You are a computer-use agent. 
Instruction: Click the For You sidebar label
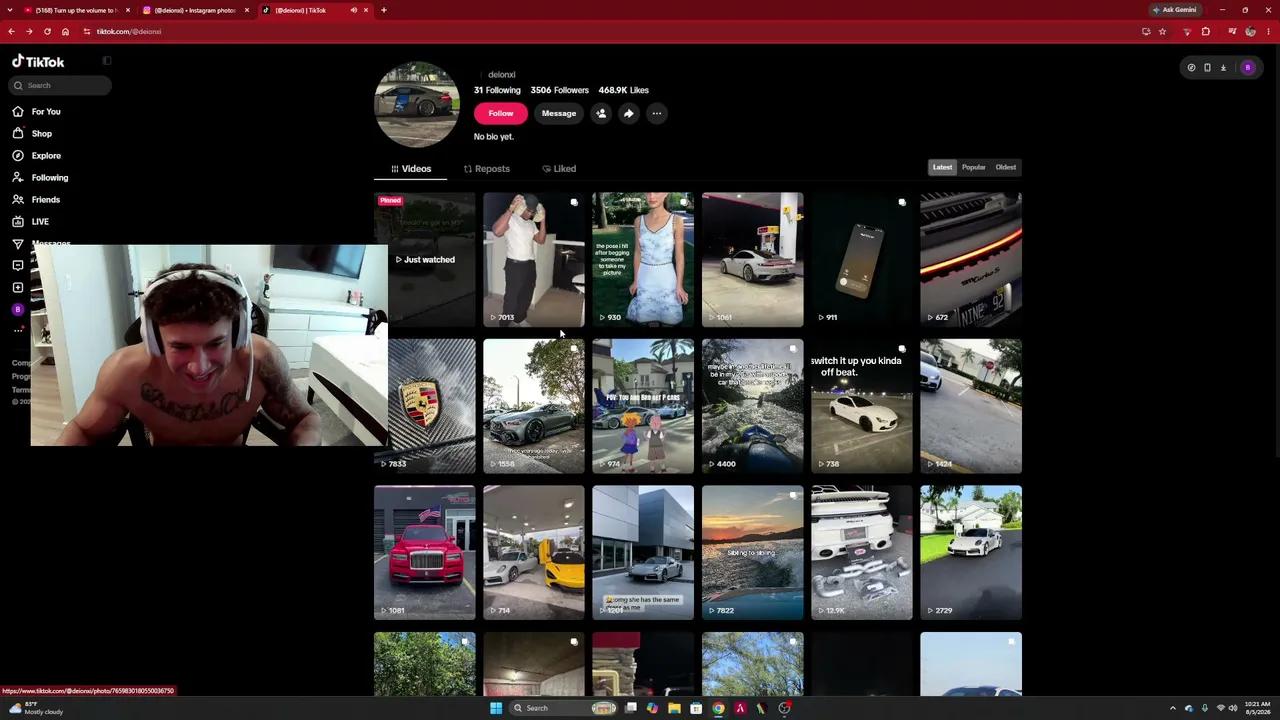(x=46, y=111)
